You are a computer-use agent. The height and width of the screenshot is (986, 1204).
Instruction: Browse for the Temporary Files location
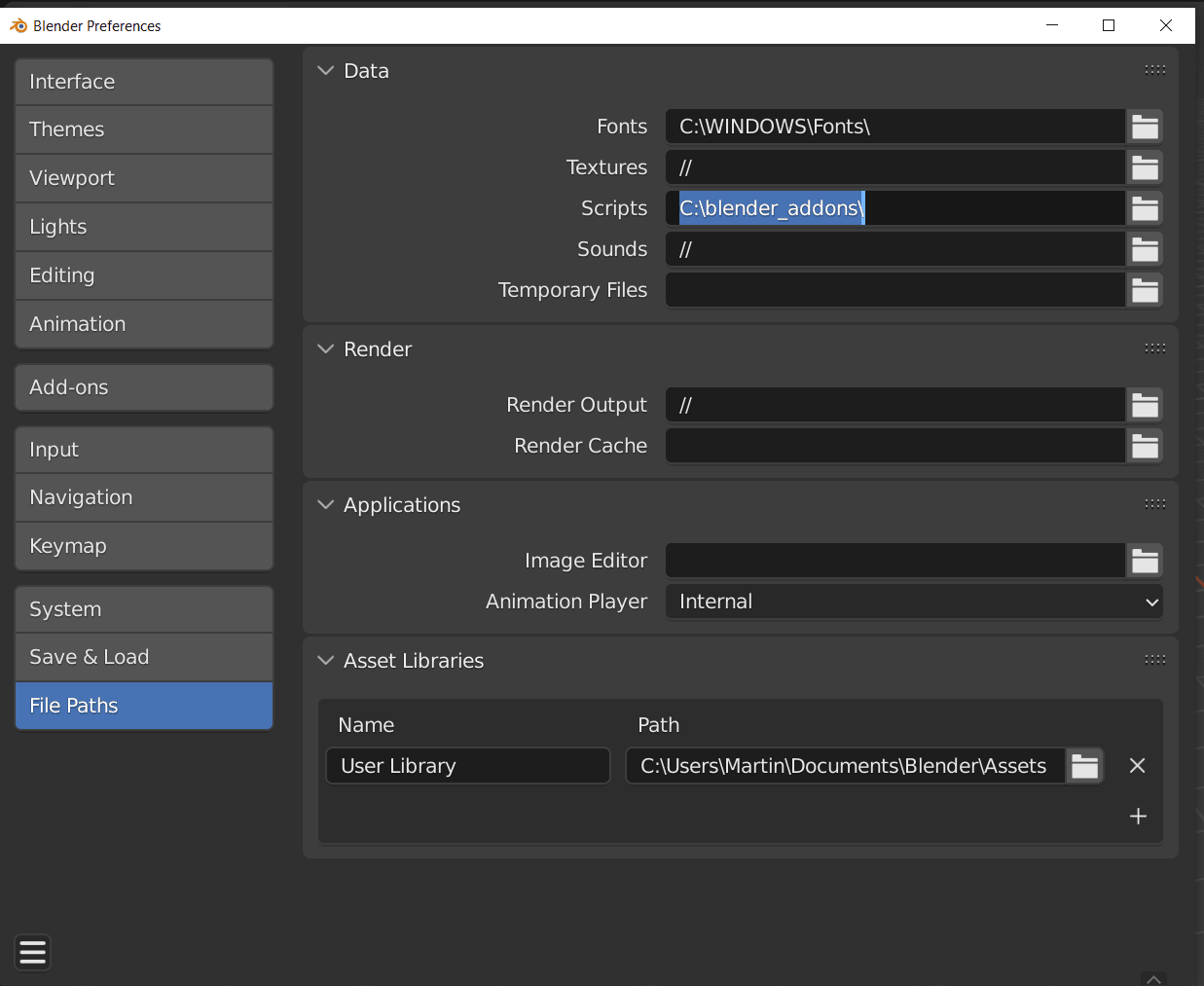(x=1145, y=290)
